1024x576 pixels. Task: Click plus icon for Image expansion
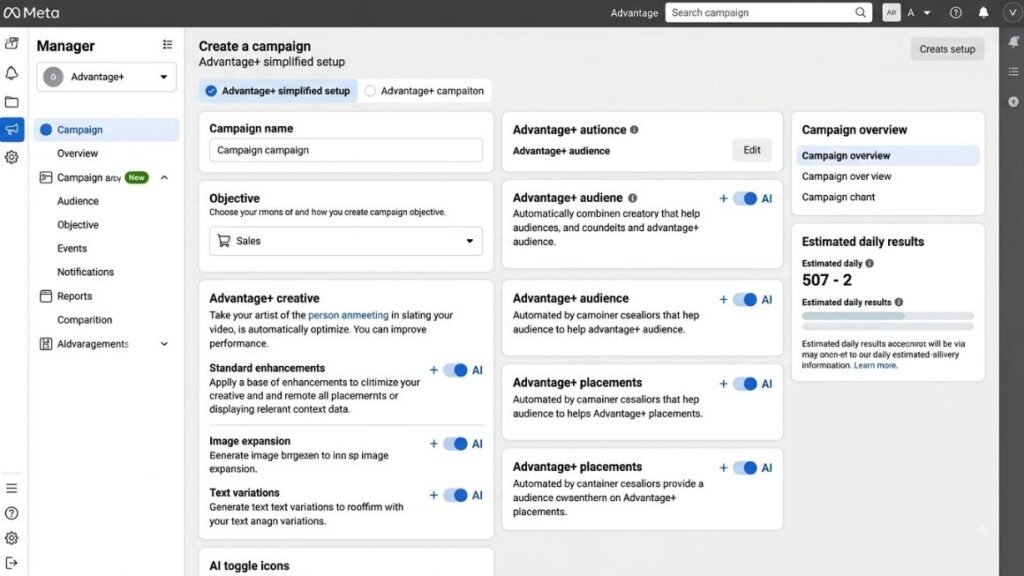434,444
